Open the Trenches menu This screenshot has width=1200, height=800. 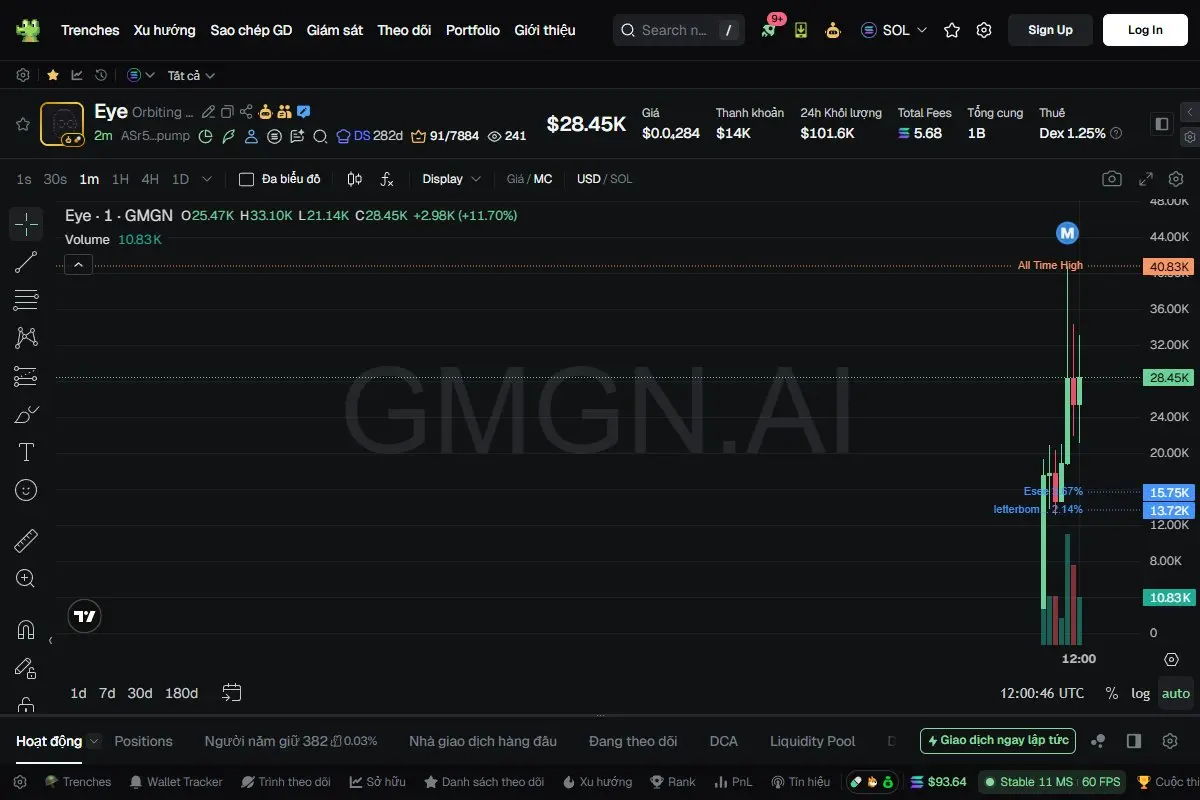coord(90,30)
